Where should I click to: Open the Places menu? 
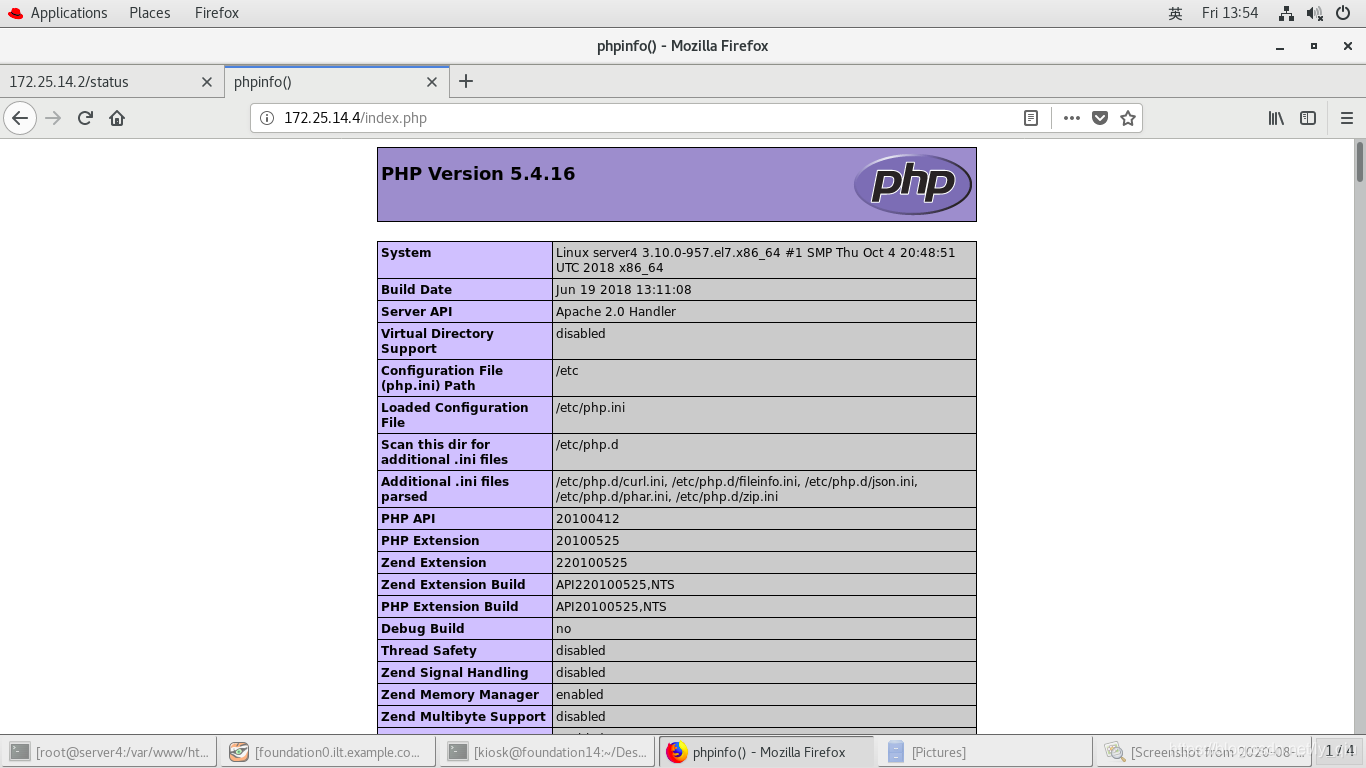[x=149, y=13]
